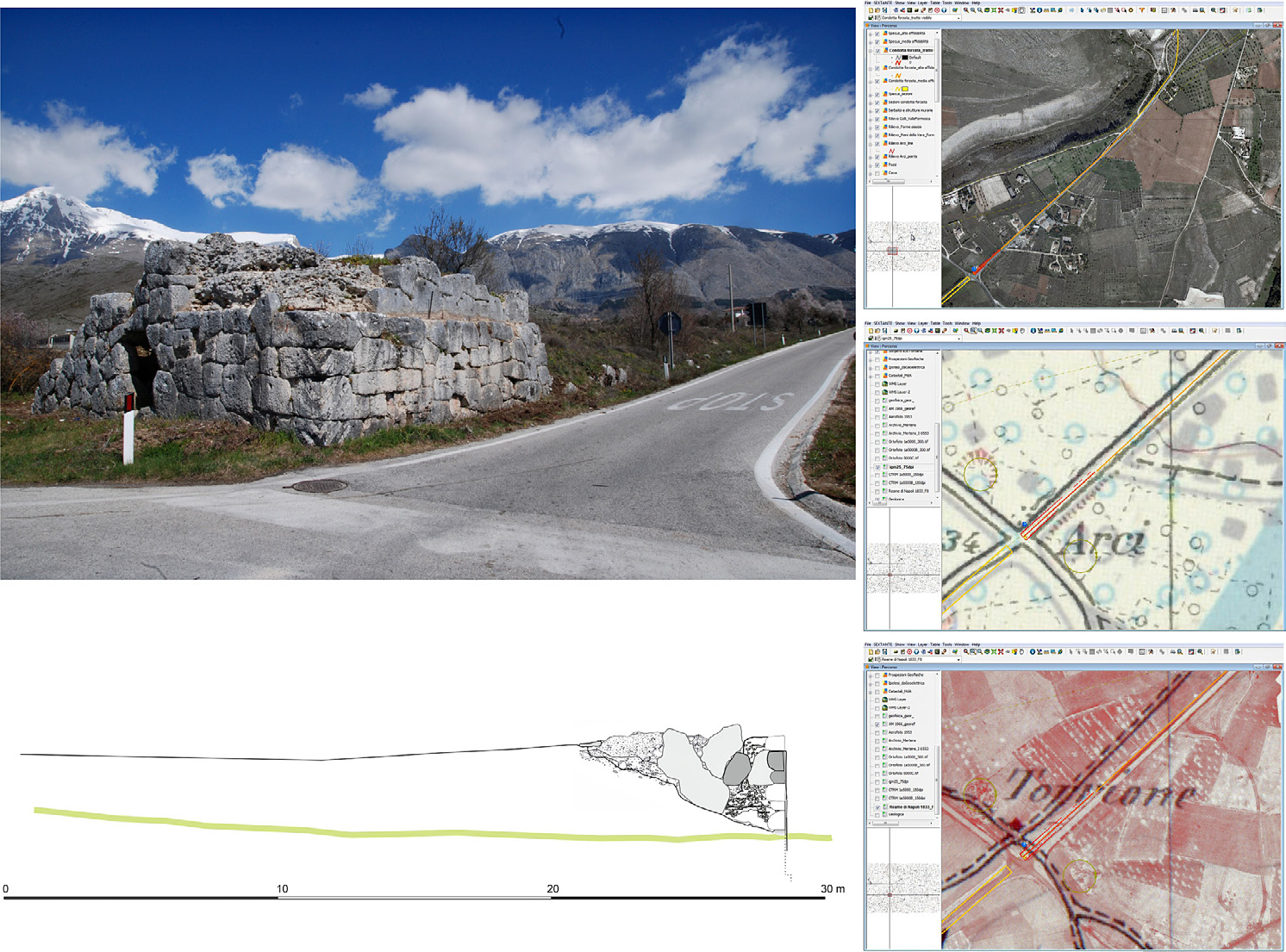Viewport: 1286px width, 952px height.
Task: Uncheck Reame di Napoli 1833 layer checkbox
Action: pyautogui.click(x=877, y=807)
